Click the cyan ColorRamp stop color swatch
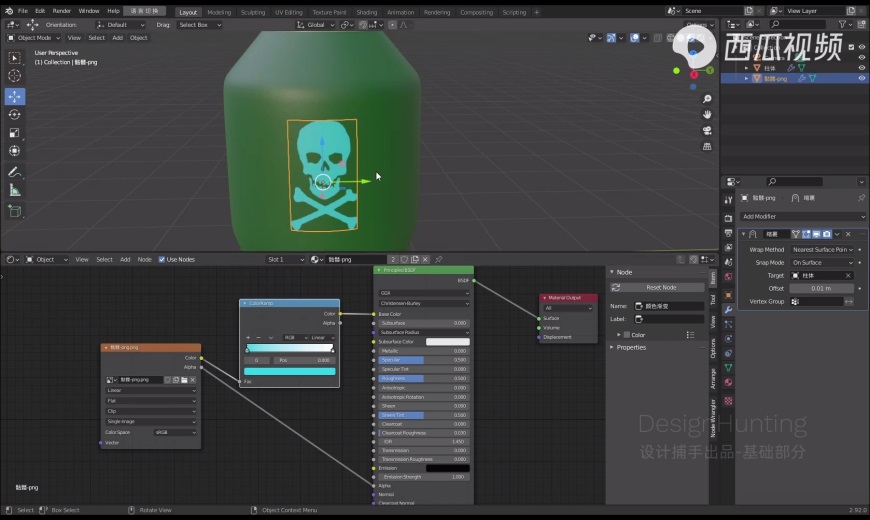This screenshot has width=870, height=520. coord(290,371)
